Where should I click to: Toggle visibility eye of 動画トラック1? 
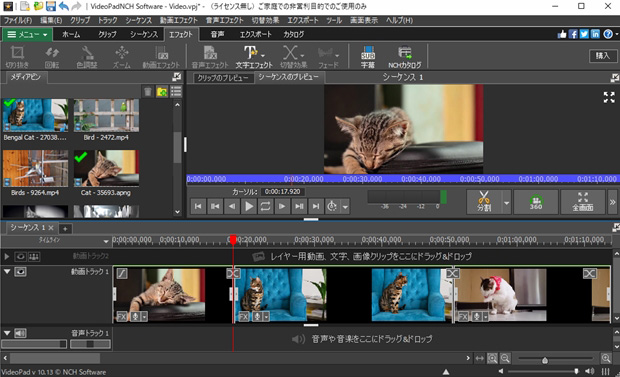point(21,272)
